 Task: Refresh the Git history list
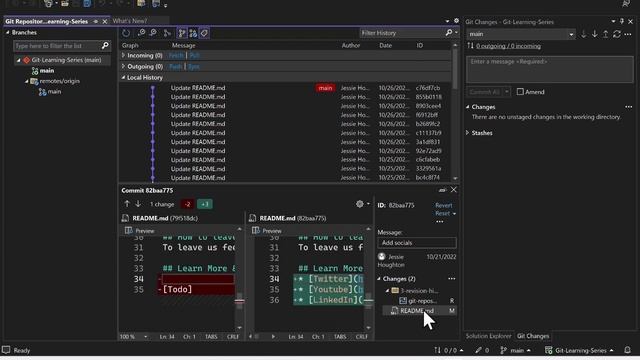[126, 33]
